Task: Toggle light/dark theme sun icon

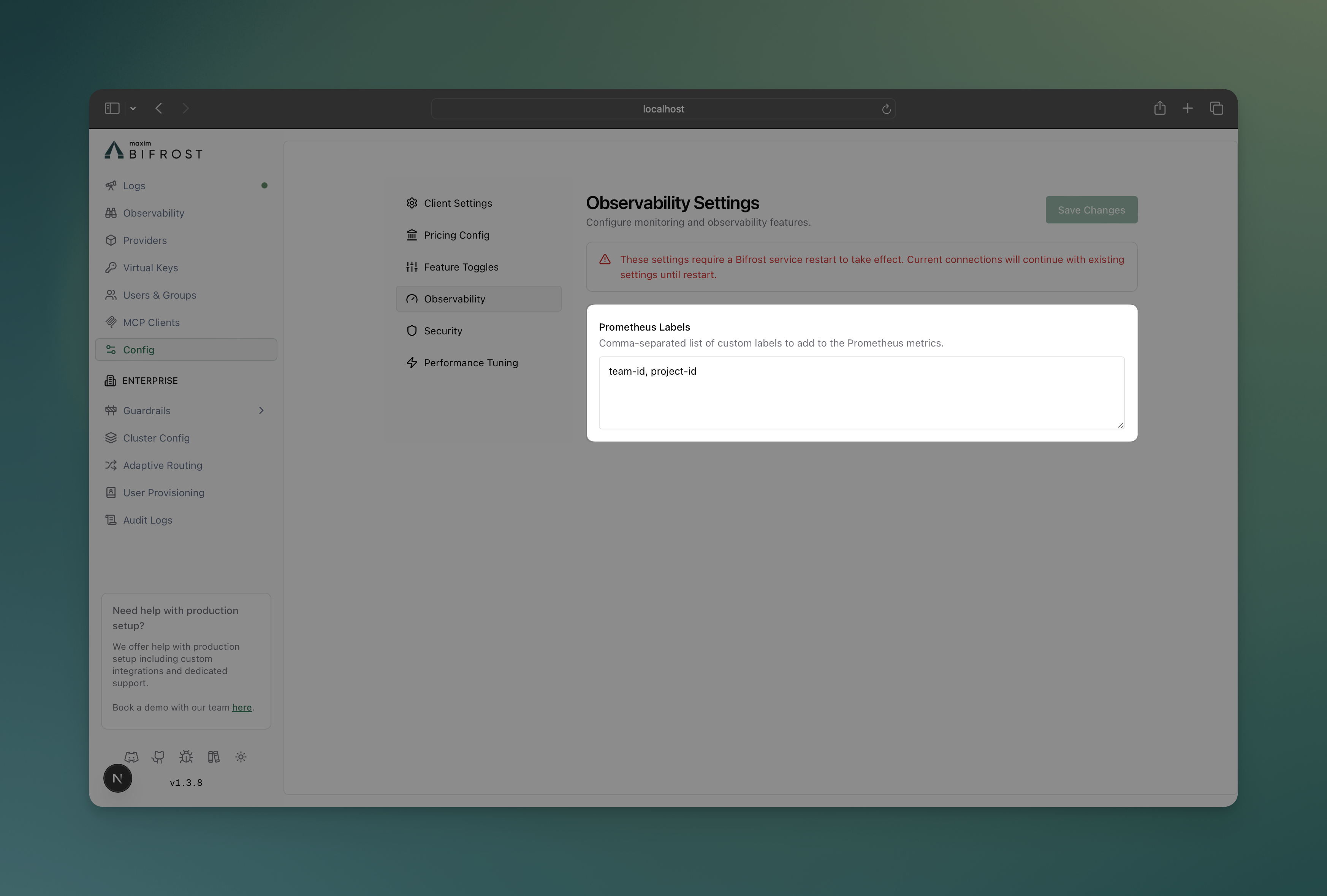Action: 241,757
